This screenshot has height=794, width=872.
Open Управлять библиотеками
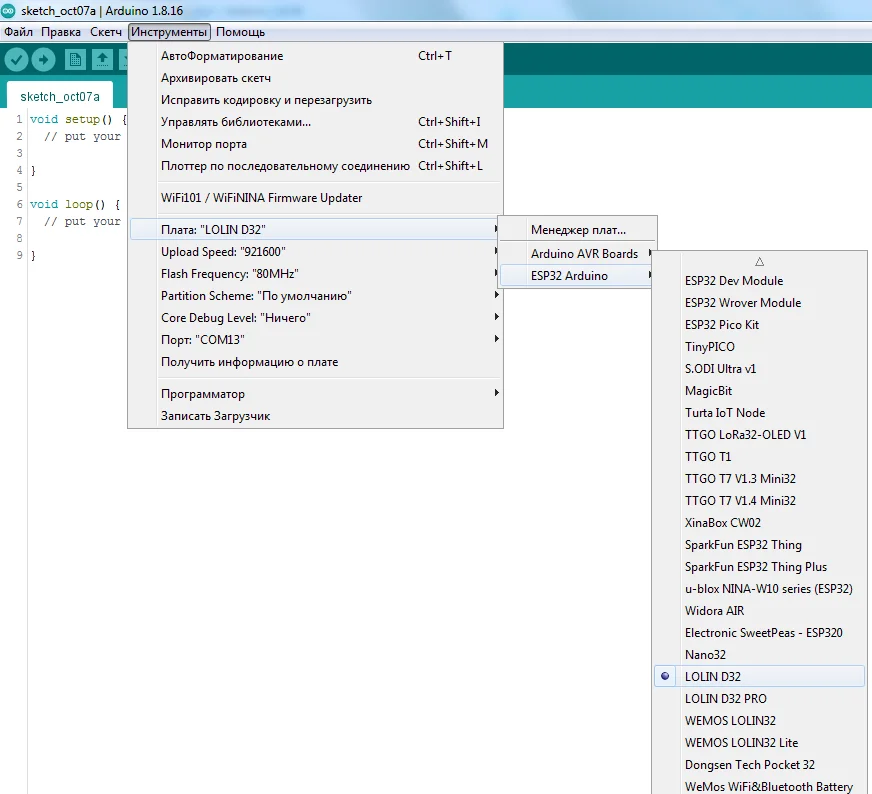click(x=315, y=122)
